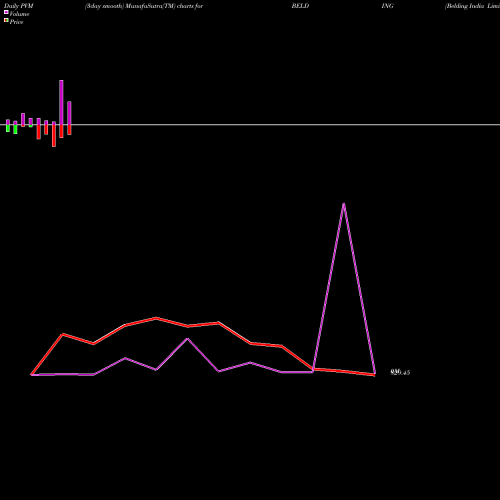The image size is (500, 500).
Task: Click the Volume legend swatch
Action: pos(6,12)
